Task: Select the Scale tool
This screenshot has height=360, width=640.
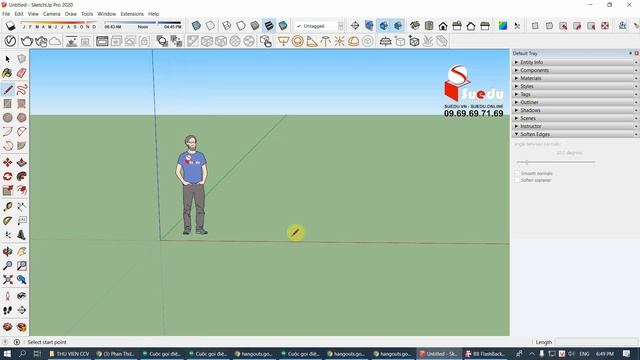Action: [7, 190]
